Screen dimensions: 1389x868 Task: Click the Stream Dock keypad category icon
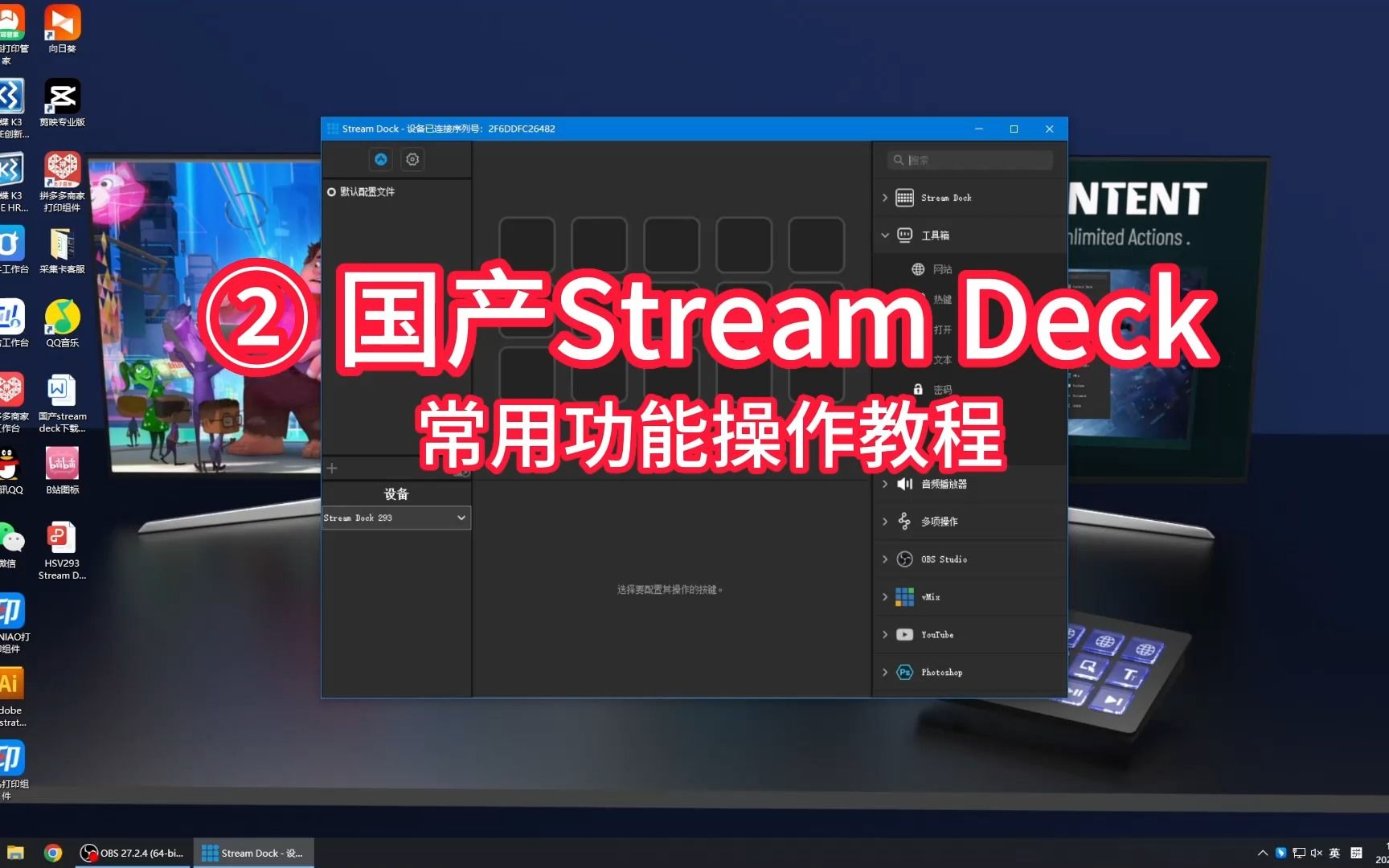pos(905,198)
